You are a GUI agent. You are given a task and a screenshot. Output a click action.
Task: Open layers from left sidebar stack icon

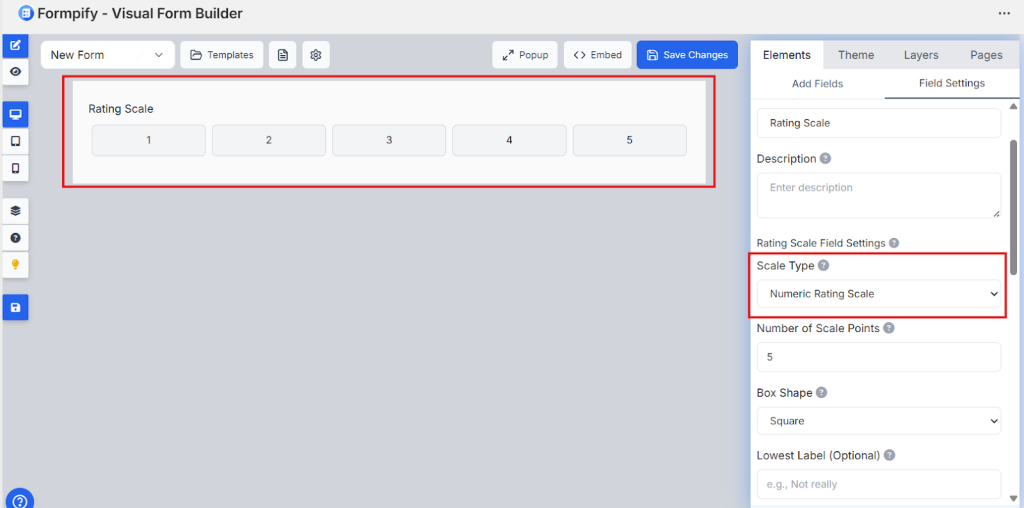[15, 211]
